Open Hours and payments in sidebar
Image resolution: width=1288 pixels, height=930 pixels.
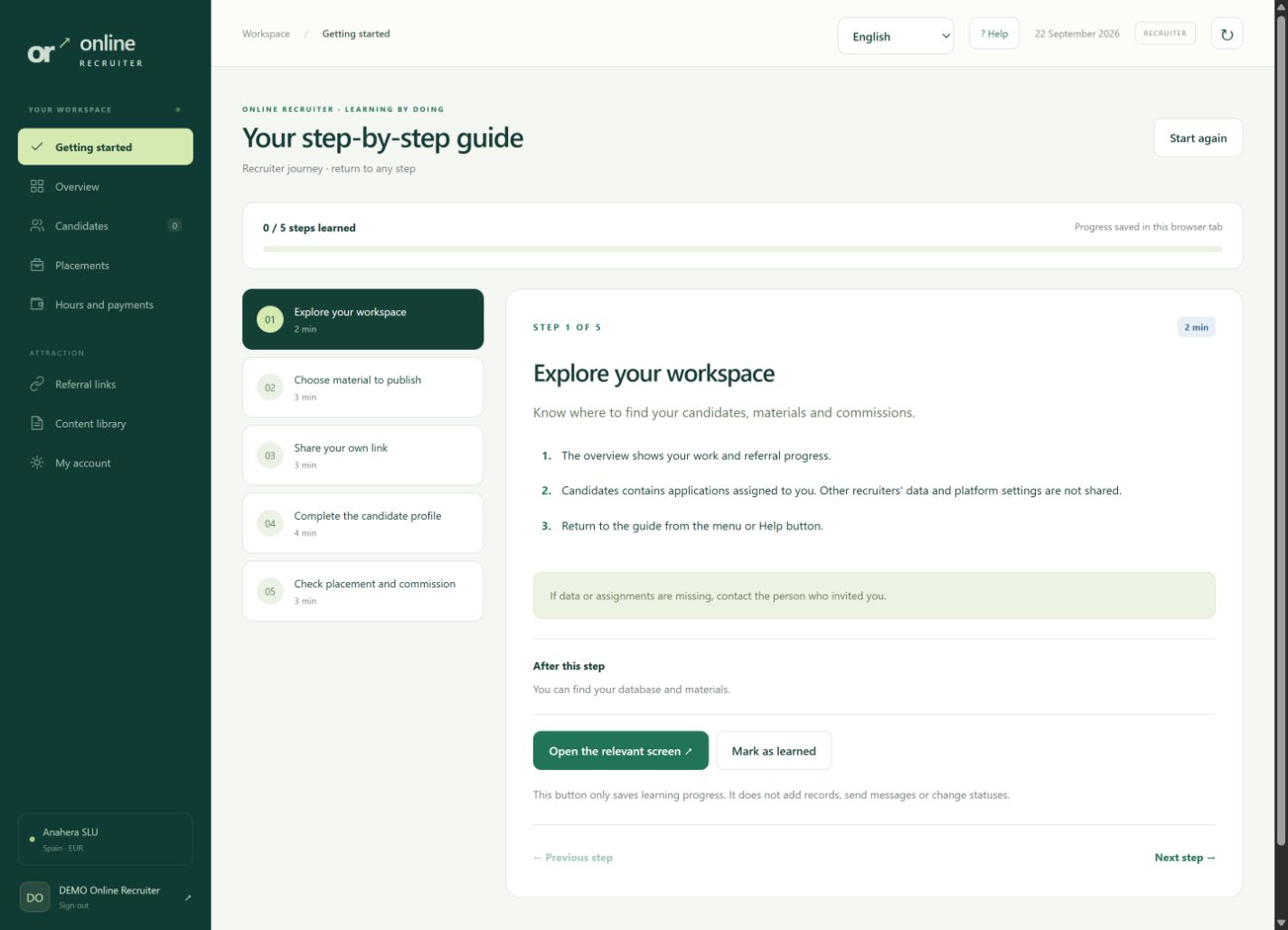[x=106, y=305]
